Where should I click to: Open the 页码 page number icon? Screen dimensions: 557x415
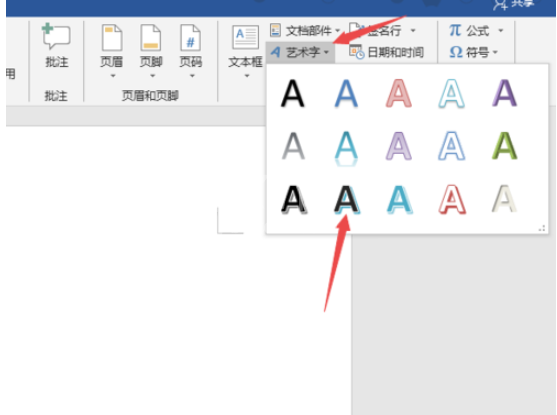click(191, 37)
